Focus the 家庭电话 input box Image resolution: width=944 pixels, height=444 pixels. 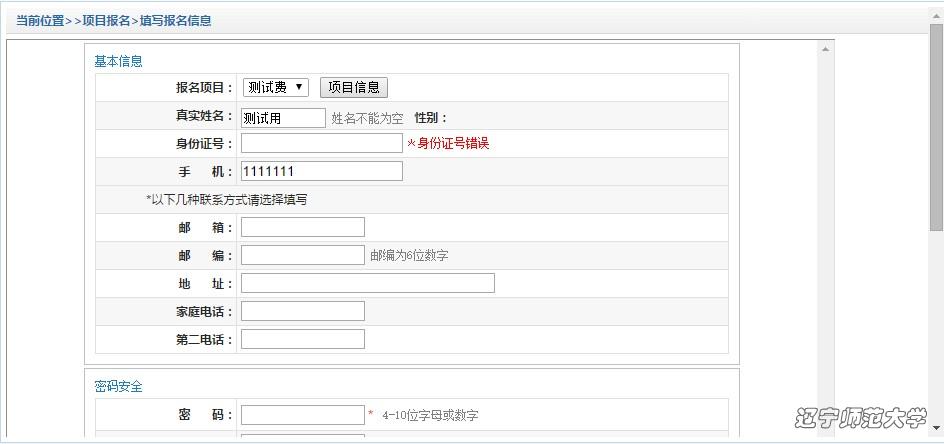(302, 311)
